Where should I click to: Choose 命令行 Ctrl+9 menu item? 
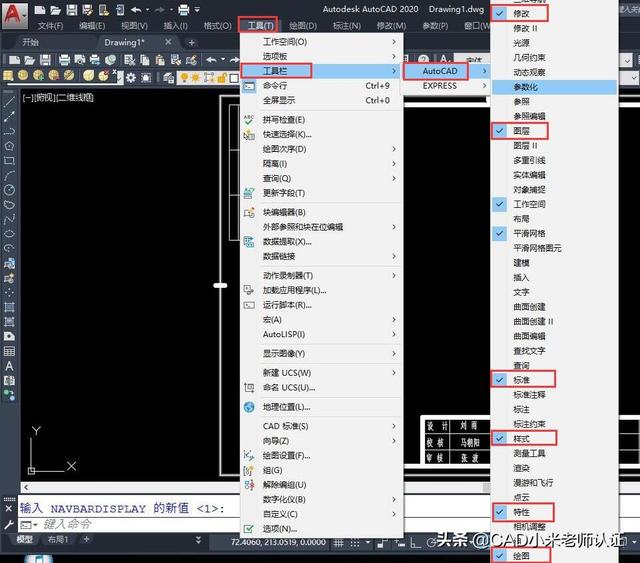click(322, 86)
